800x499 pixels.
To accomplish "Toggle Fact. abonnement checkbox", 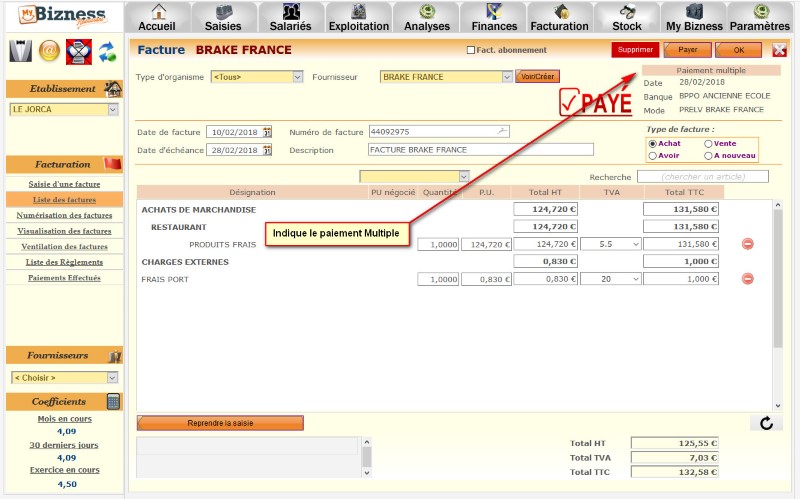I will (x=471, y=50).
